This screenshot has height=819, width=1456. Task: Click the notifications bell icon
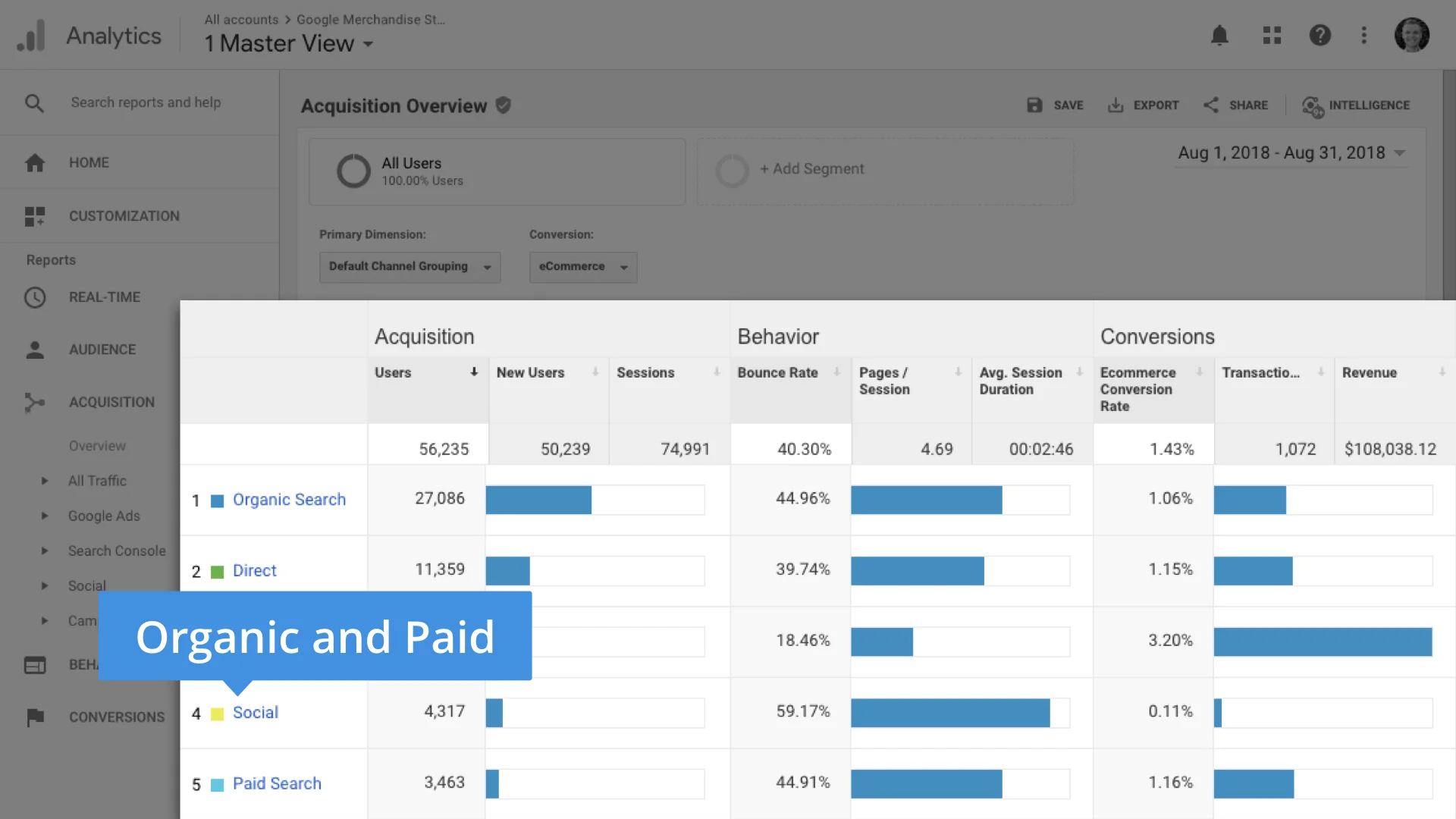pyautogui.click(x=1219, y=36)
